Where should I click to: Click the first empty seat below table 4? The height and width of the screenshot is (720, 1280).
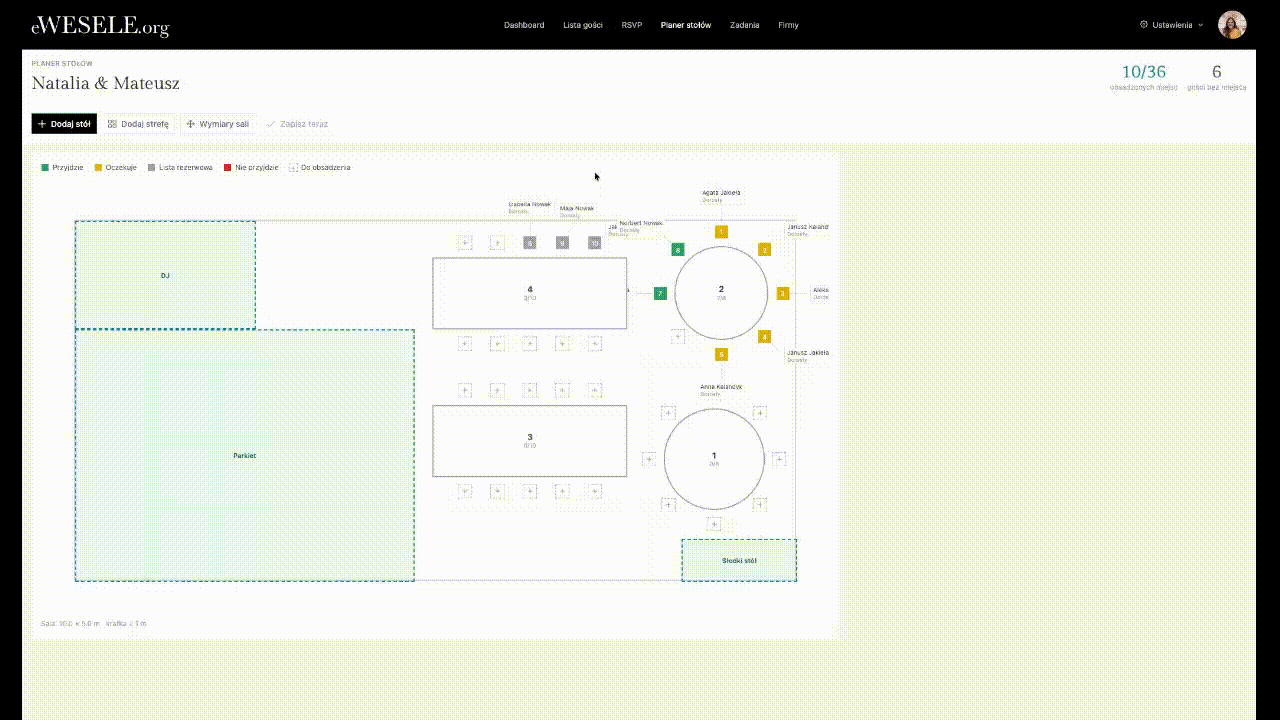(x=465, y=343)
